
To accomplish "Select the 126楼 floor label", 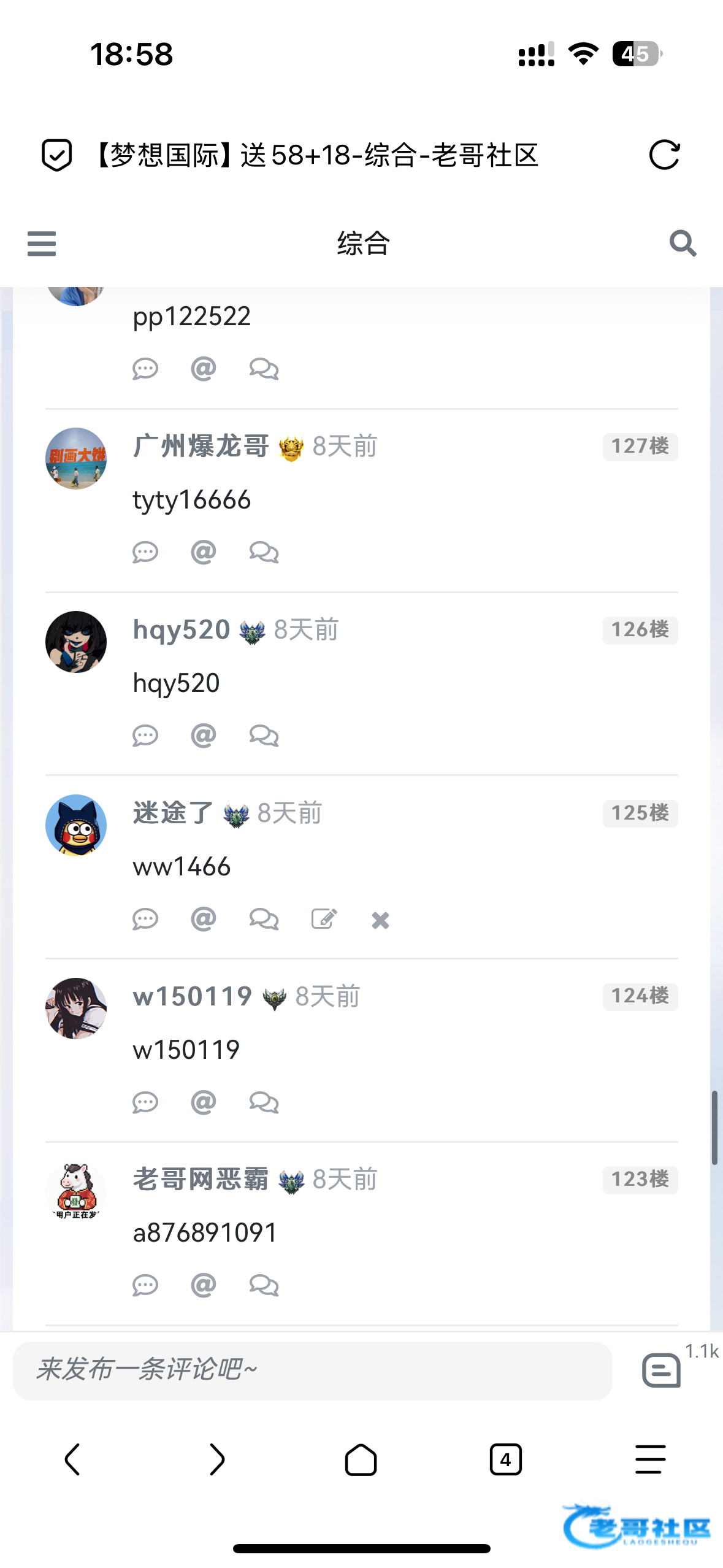I will click(x=640, y=629).
